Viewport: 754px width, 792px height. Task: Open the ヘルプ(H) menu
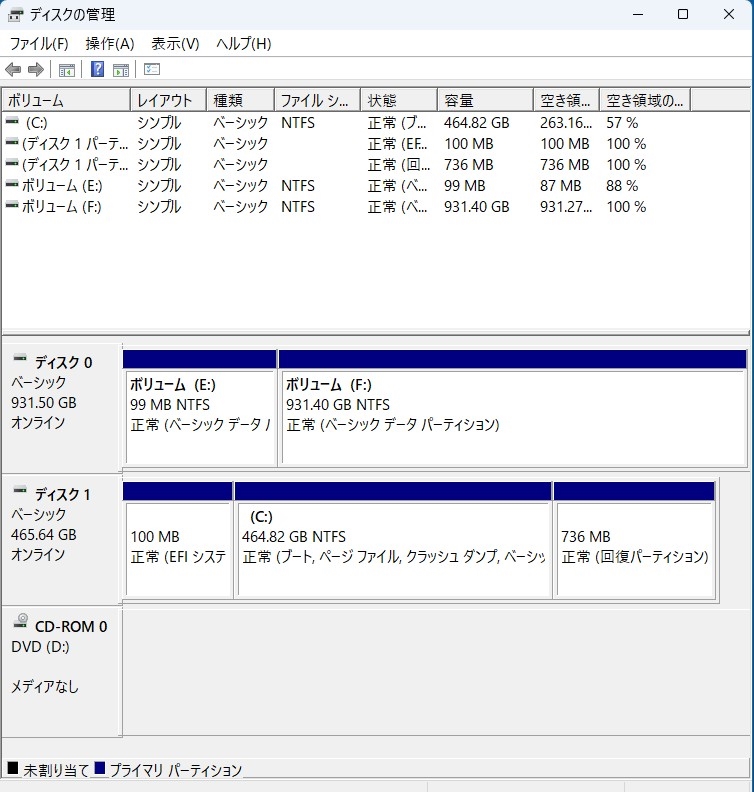point(243,44)
